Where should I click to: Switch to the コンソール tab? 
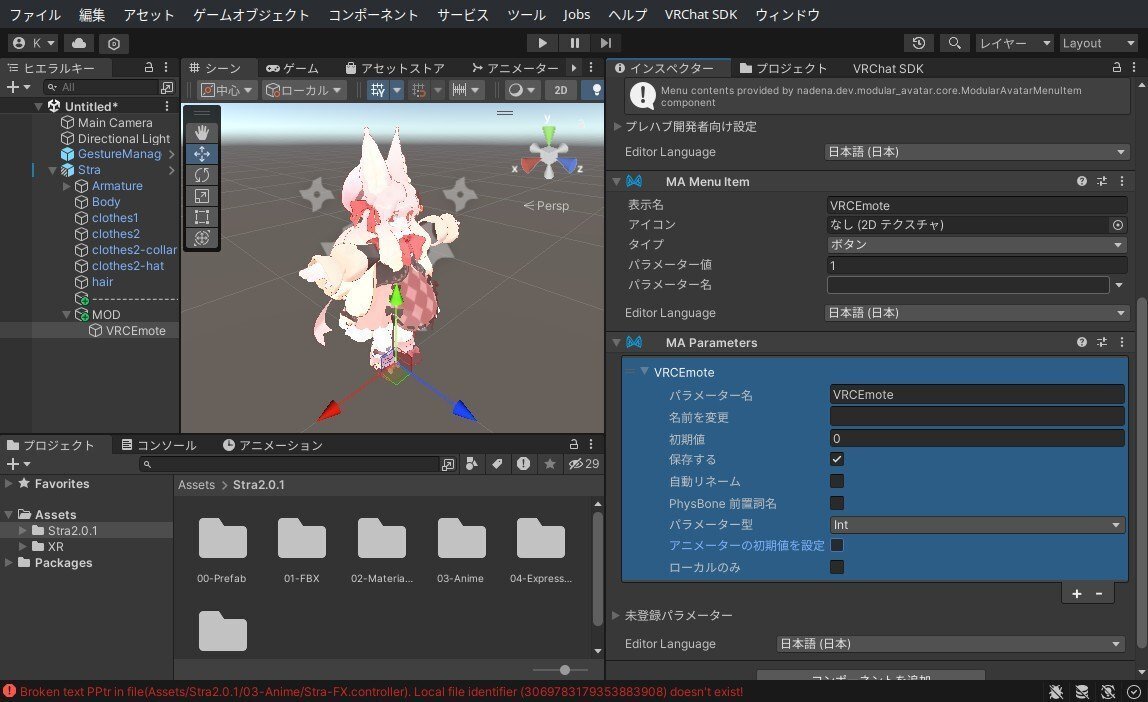pos(159,445)
